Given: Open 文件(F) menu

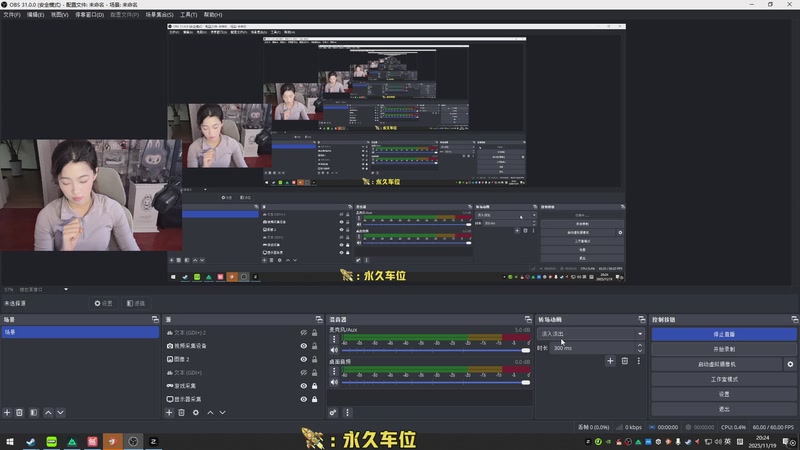Looking at the screenshot, I should pyautogui.click(x=12, y=15).
